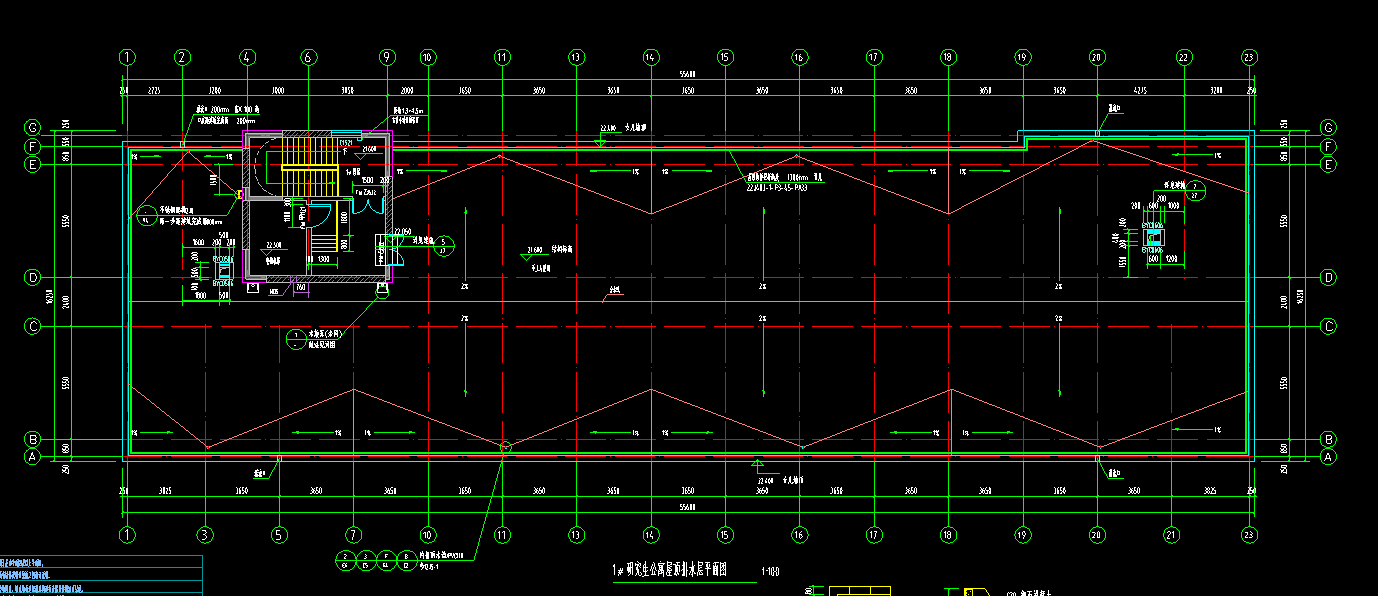Click grid axis bubble 2
1378x596 pixels.
(182, 58)
